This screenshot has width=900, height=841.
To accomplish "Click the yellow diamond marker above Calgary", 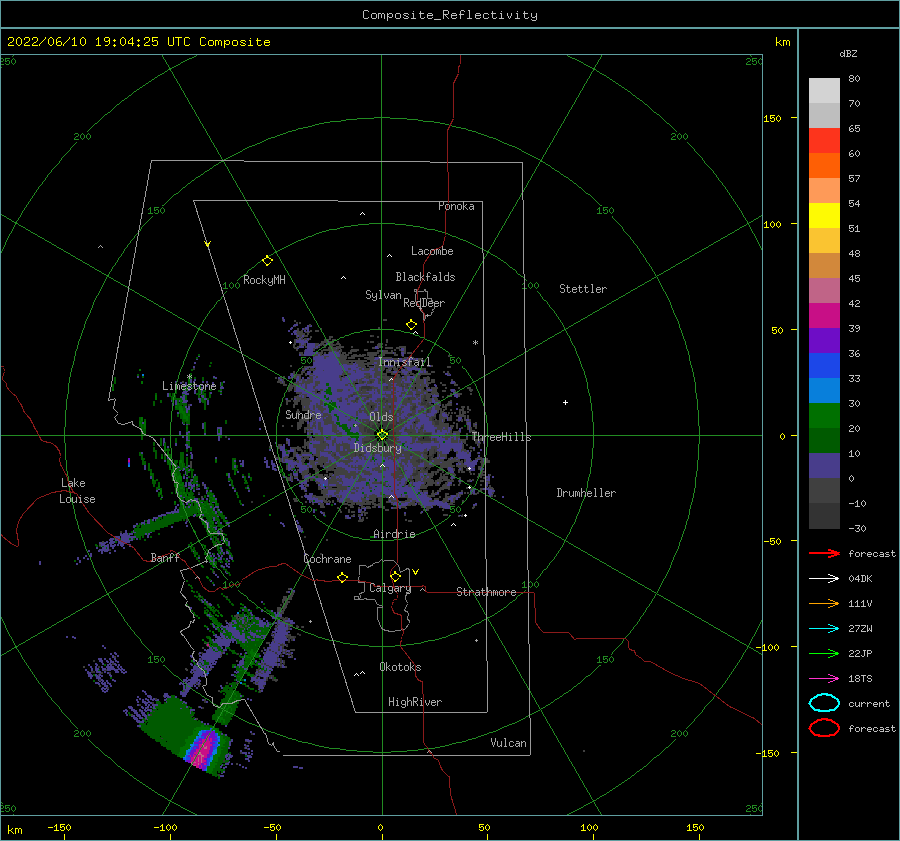I will [x=395, y=576].
